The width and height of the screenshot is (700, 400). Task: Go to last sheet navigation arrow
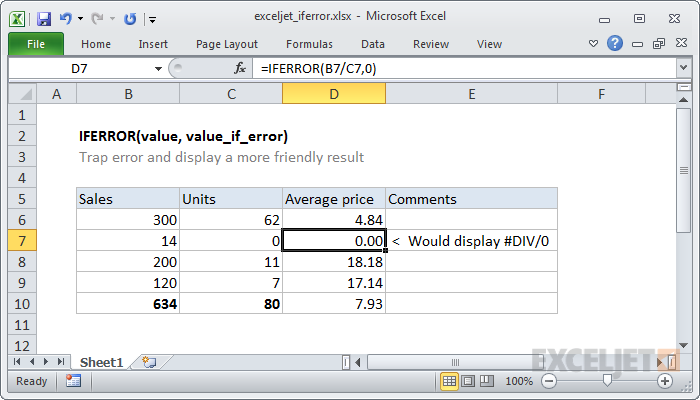pyautogui.click(x=61, y=362)
